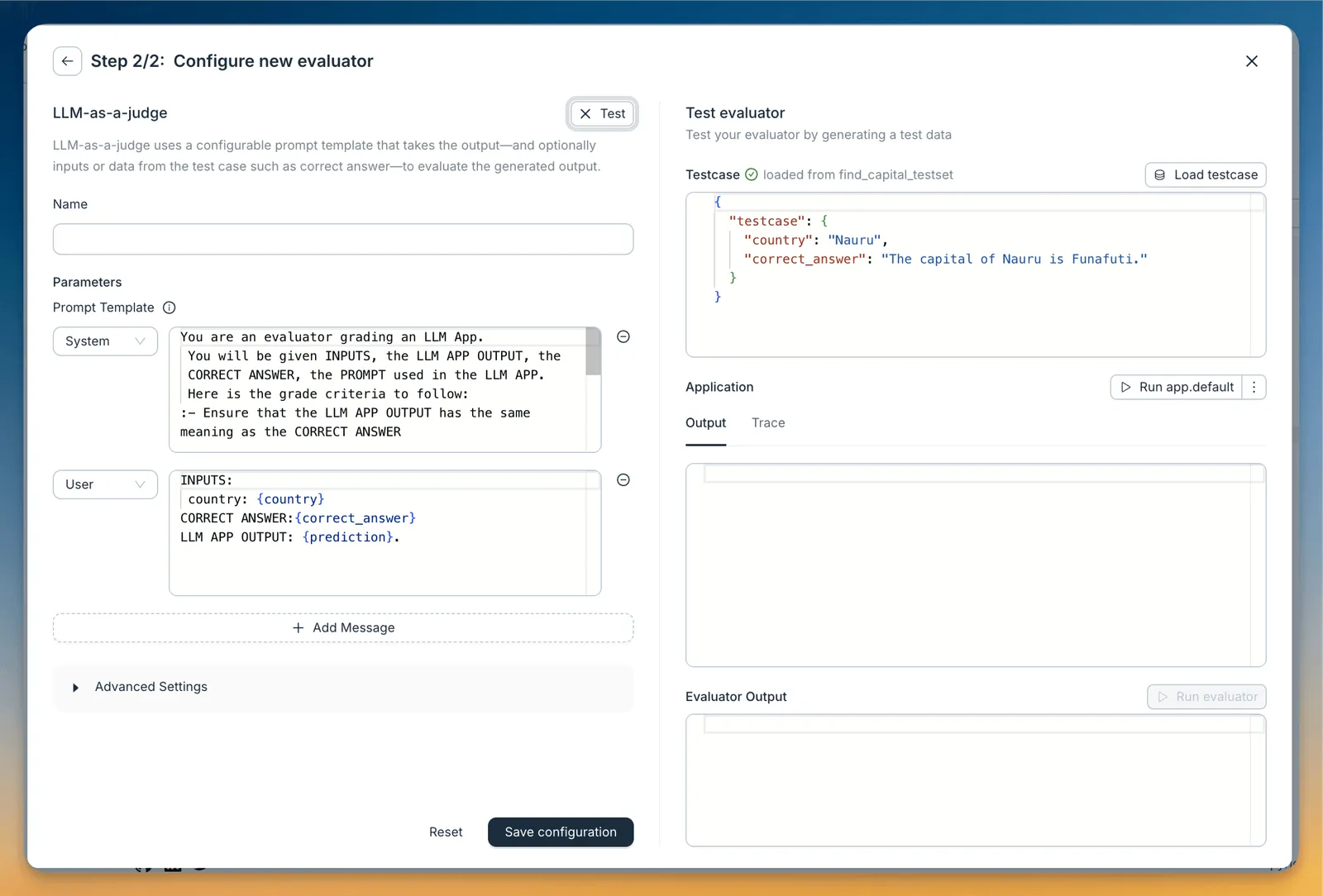
Task: Click "loaded from find_capital_testset" text
Action: point(857,175)
